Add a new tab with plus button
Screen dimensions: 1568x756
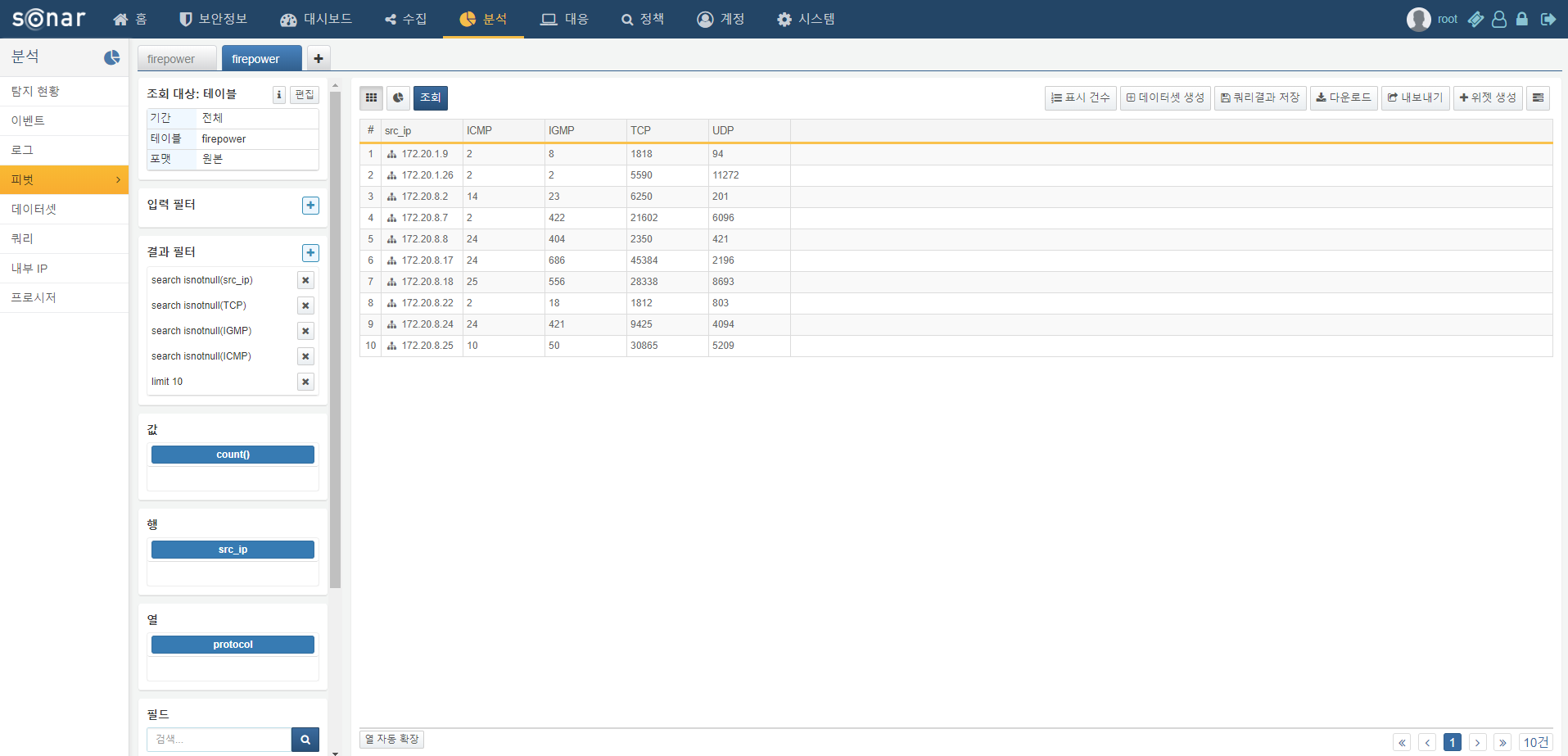point(319,58)
